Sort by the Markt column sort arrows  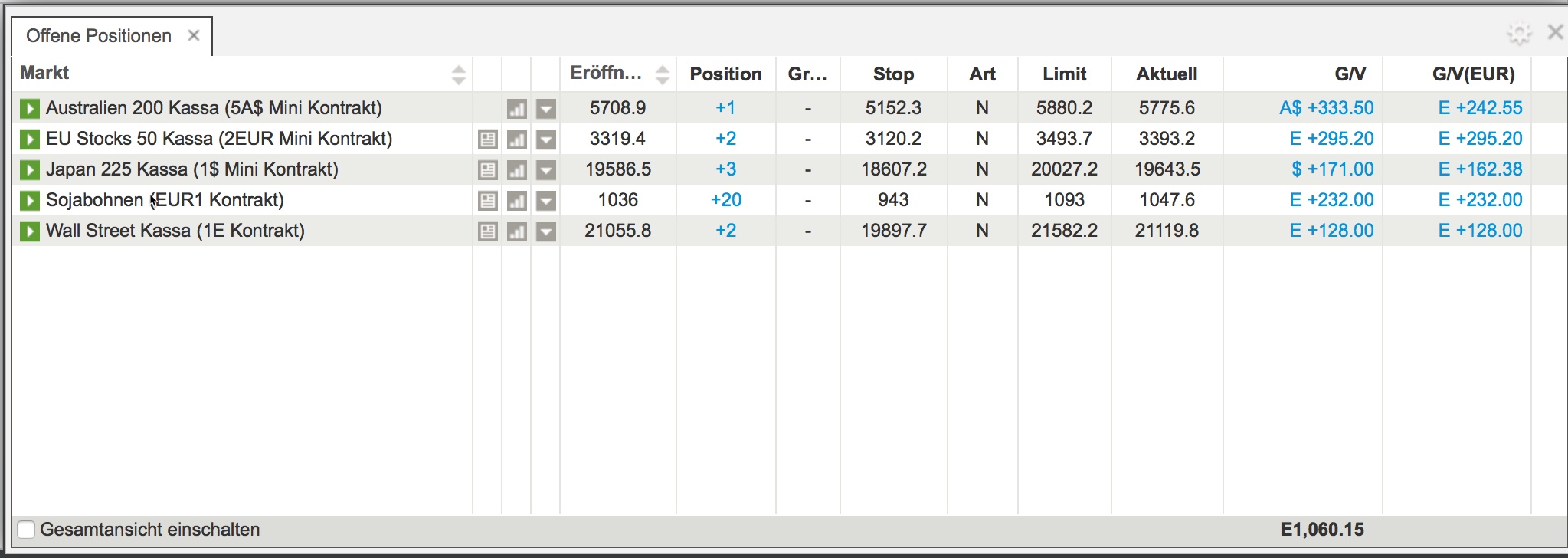(458, 74)
